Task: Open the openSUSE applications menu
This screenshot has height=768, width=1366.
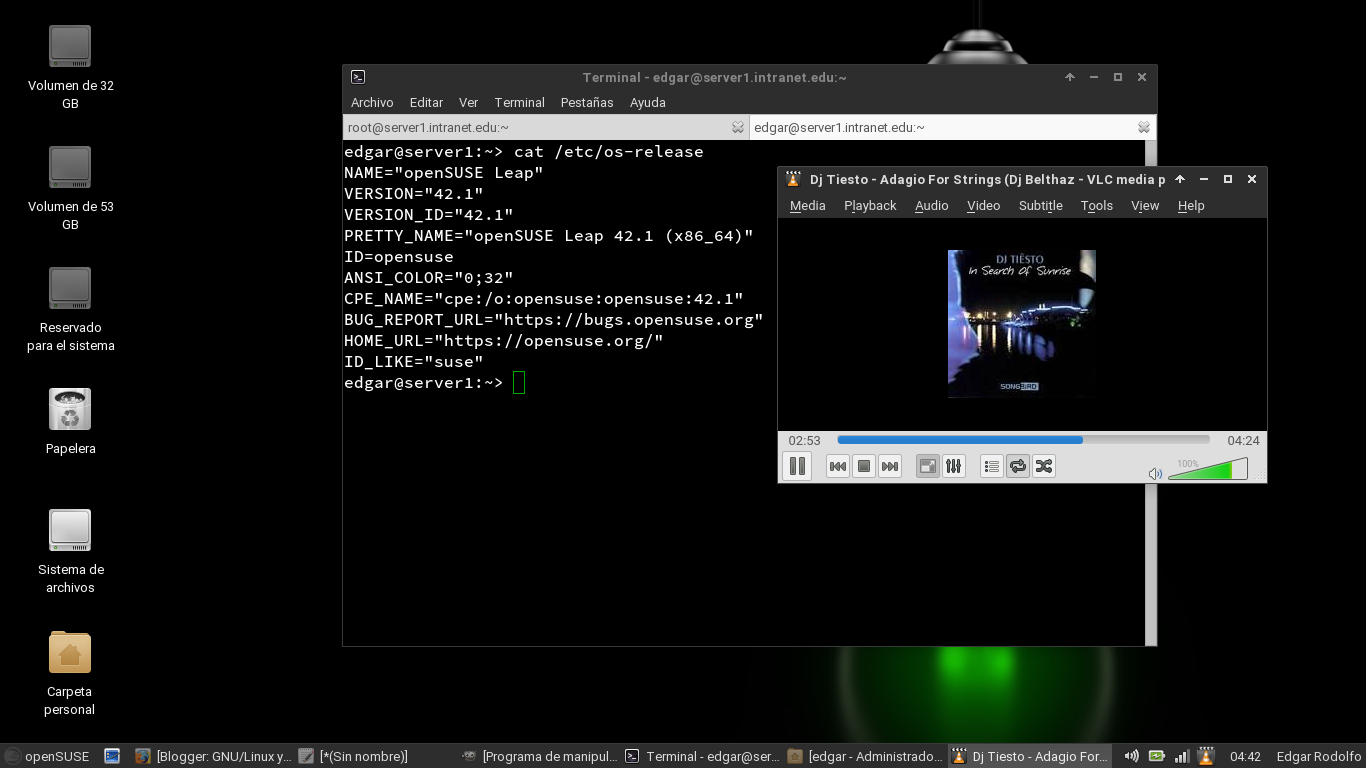Action: pyautogui.click(x=47, y=757)
